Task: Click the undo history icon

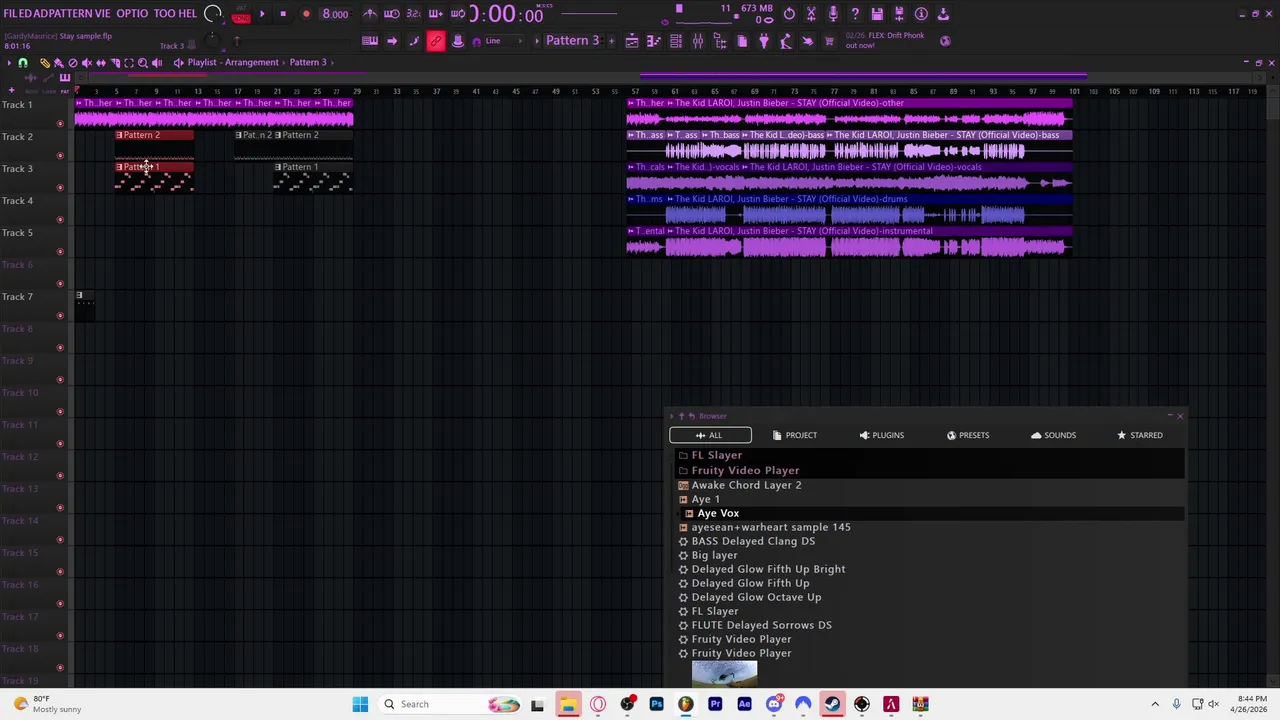Action: coord(789,14)
